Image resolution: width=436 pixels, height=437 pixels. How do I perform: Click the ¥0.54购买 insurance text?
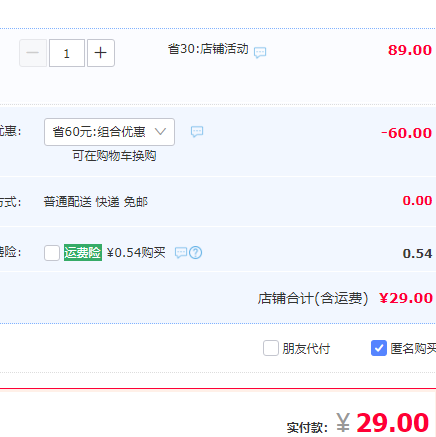coord(136,252)
